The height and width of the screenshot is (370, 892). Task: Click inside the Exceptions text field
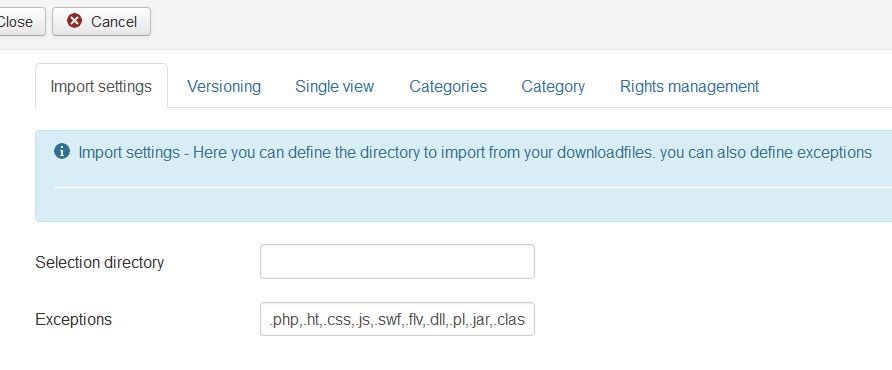pos(397,319)
